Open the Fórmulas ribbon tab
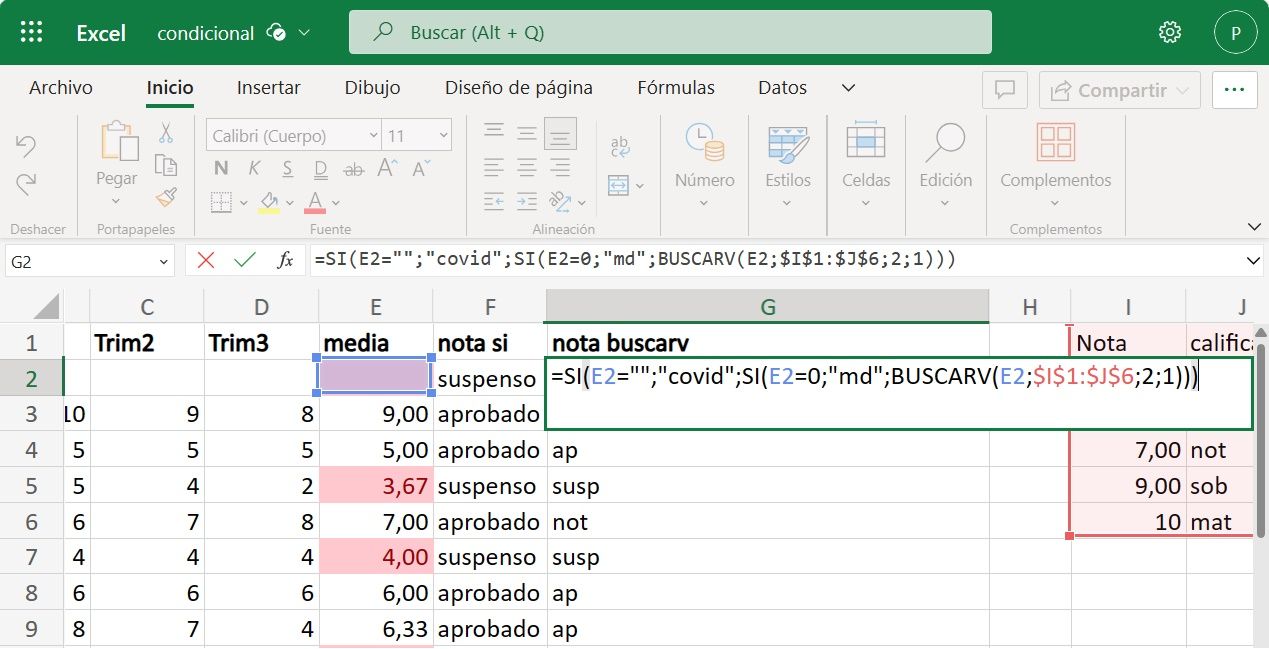Viewport: 1269px width, 649px height. [x=675, y=88]
